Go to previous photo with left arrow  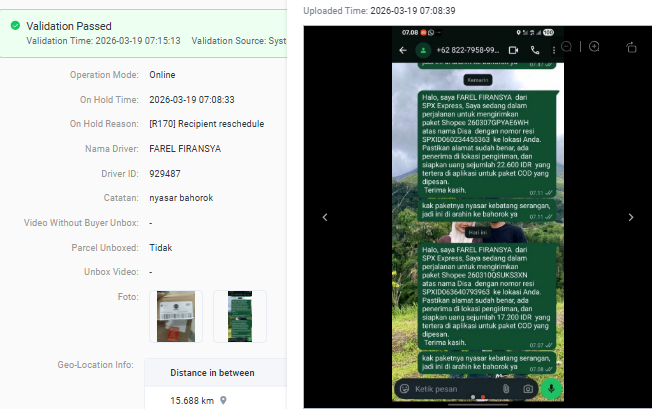click(325, 217)
